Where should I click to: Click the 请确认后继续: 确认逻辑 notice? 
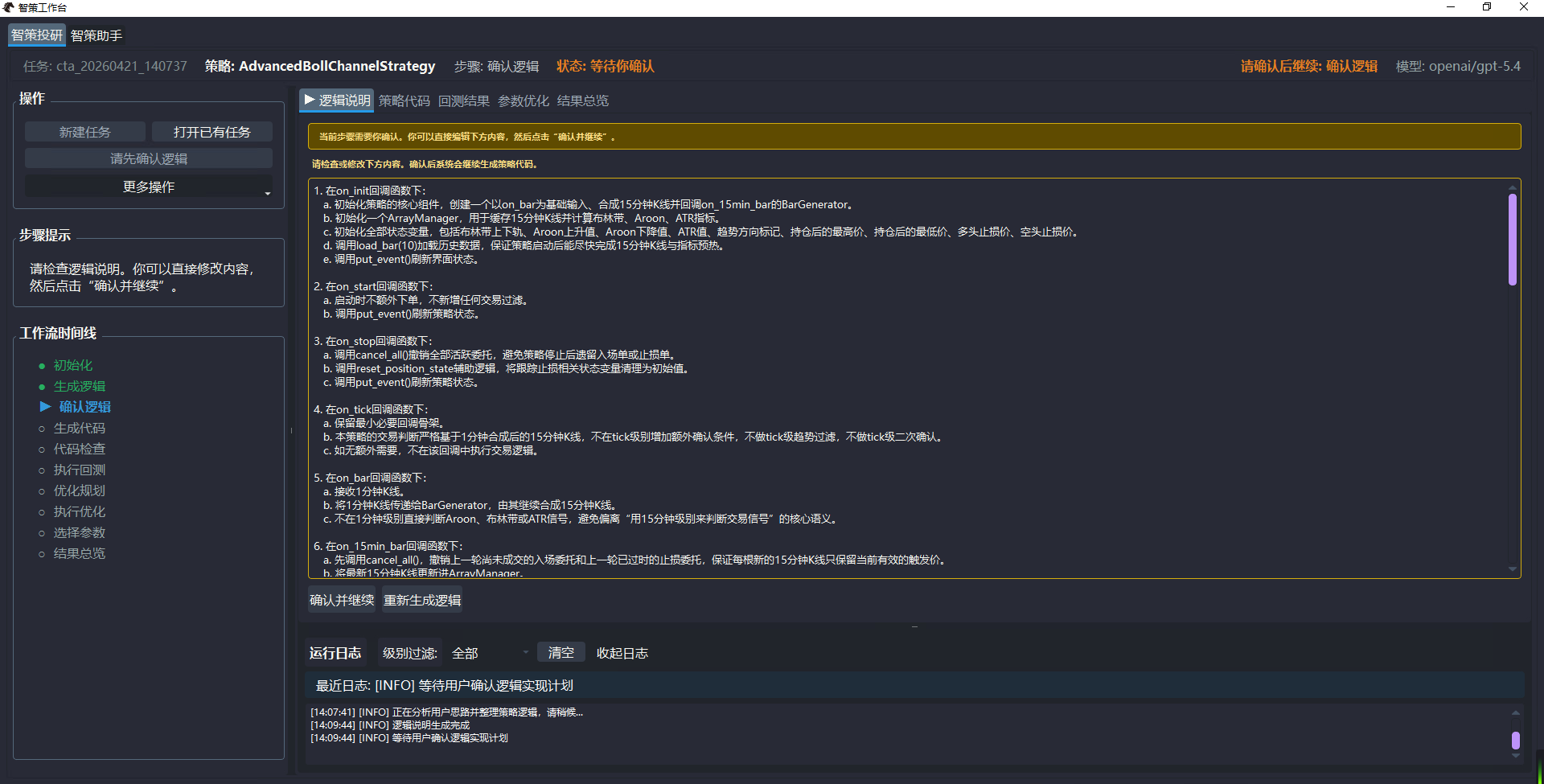pos(1309,66)
